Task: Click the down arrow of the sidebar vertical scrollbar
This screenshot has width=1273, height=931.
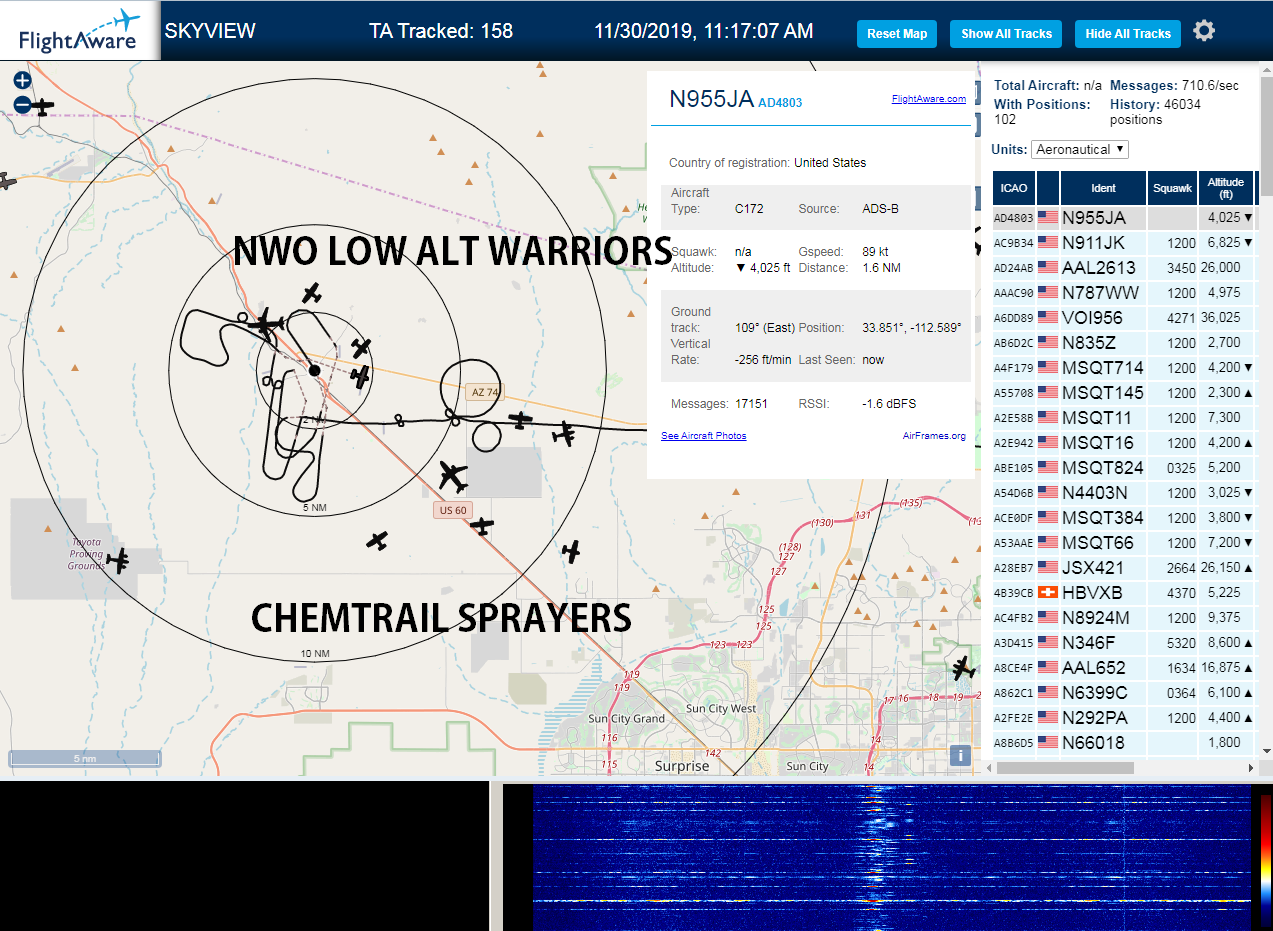Action: point(1266,751)
